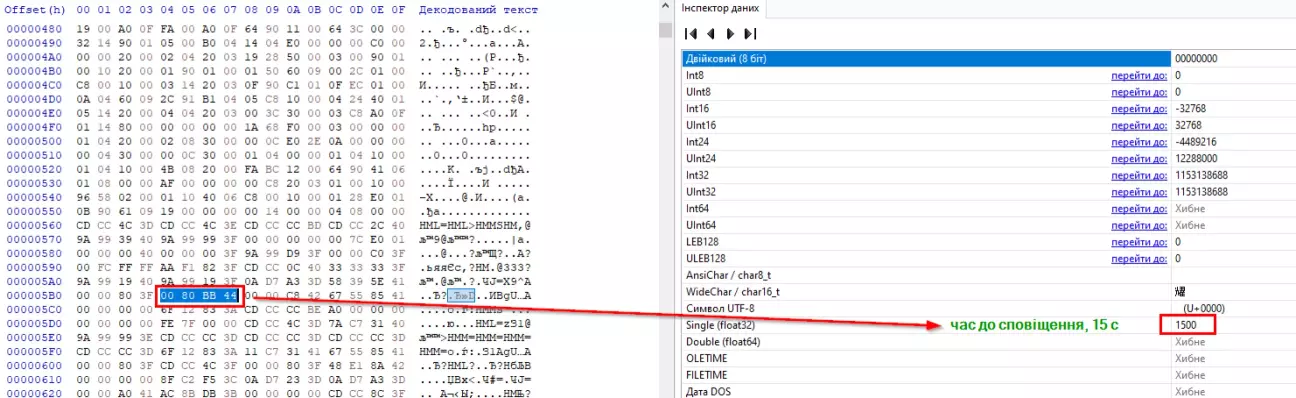Select the FILETIME row label

(x=706, y=375)
